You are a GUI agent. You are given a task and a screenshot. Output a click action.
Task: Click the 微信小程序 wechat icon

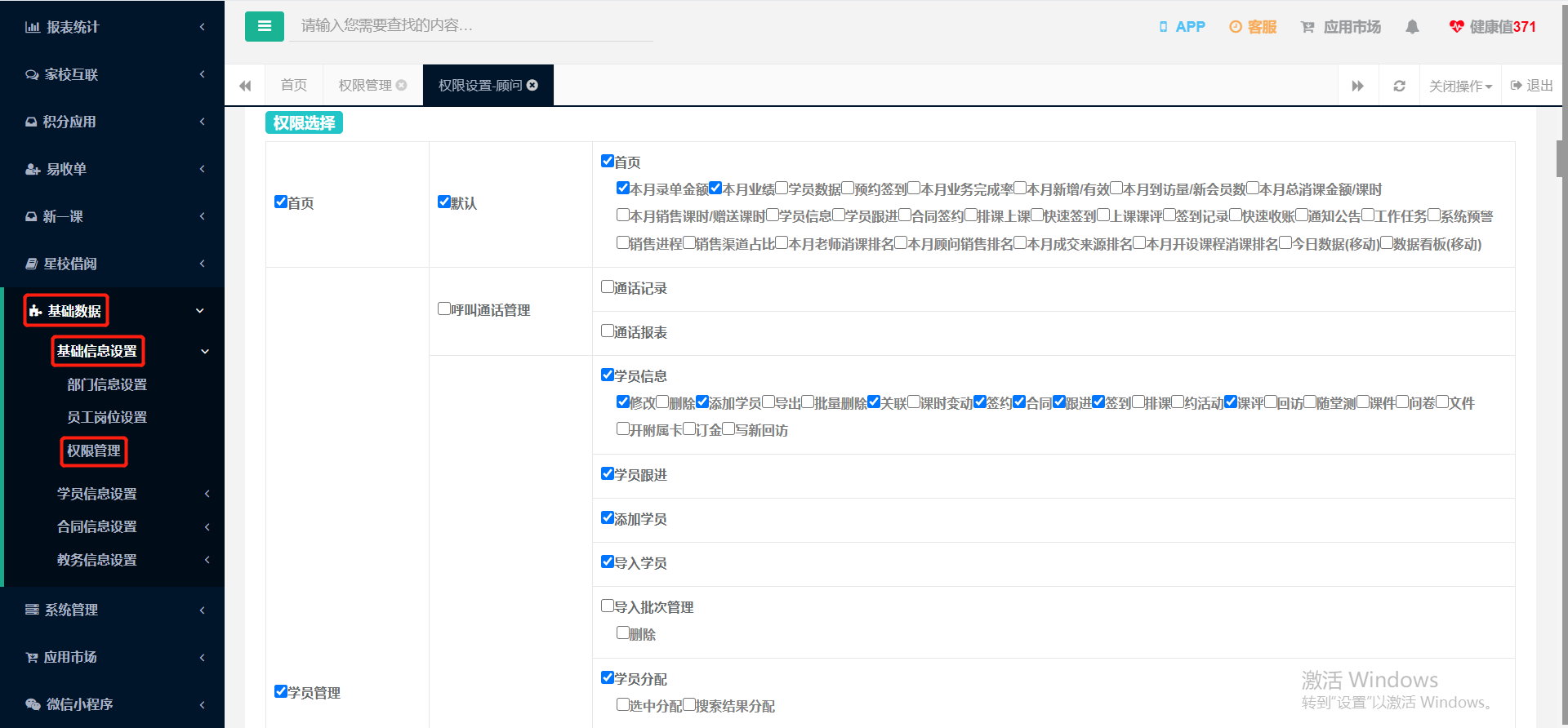[x=33, y=704]
